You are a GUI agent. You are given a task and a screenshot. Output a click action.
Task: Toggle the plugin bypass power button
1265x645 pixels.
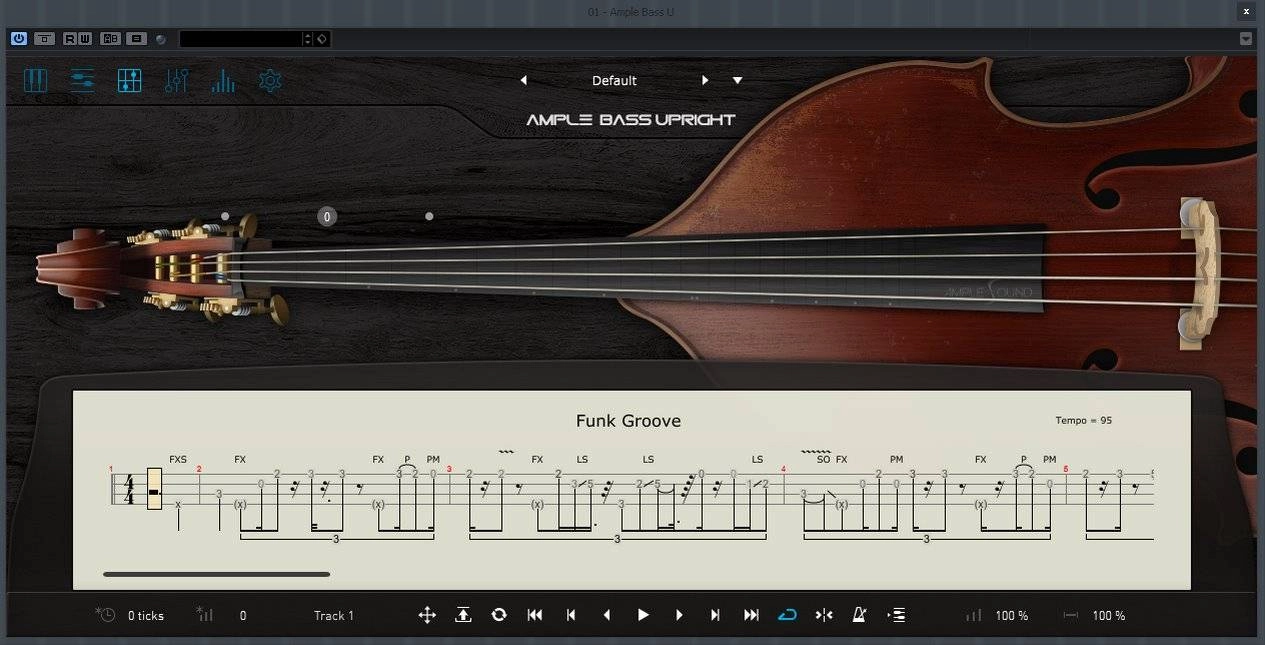[x=19, y=38]
